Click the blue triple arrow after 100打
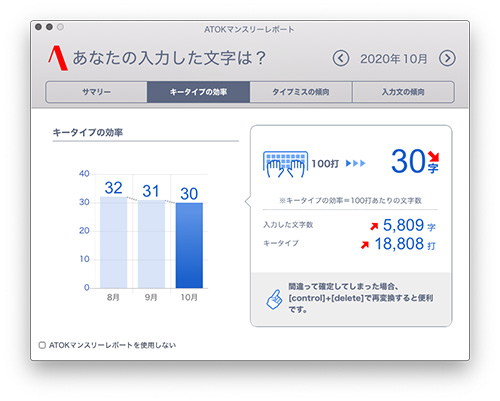Image resolution: width=500 pixels, height=401 pixels. [356, 163]
